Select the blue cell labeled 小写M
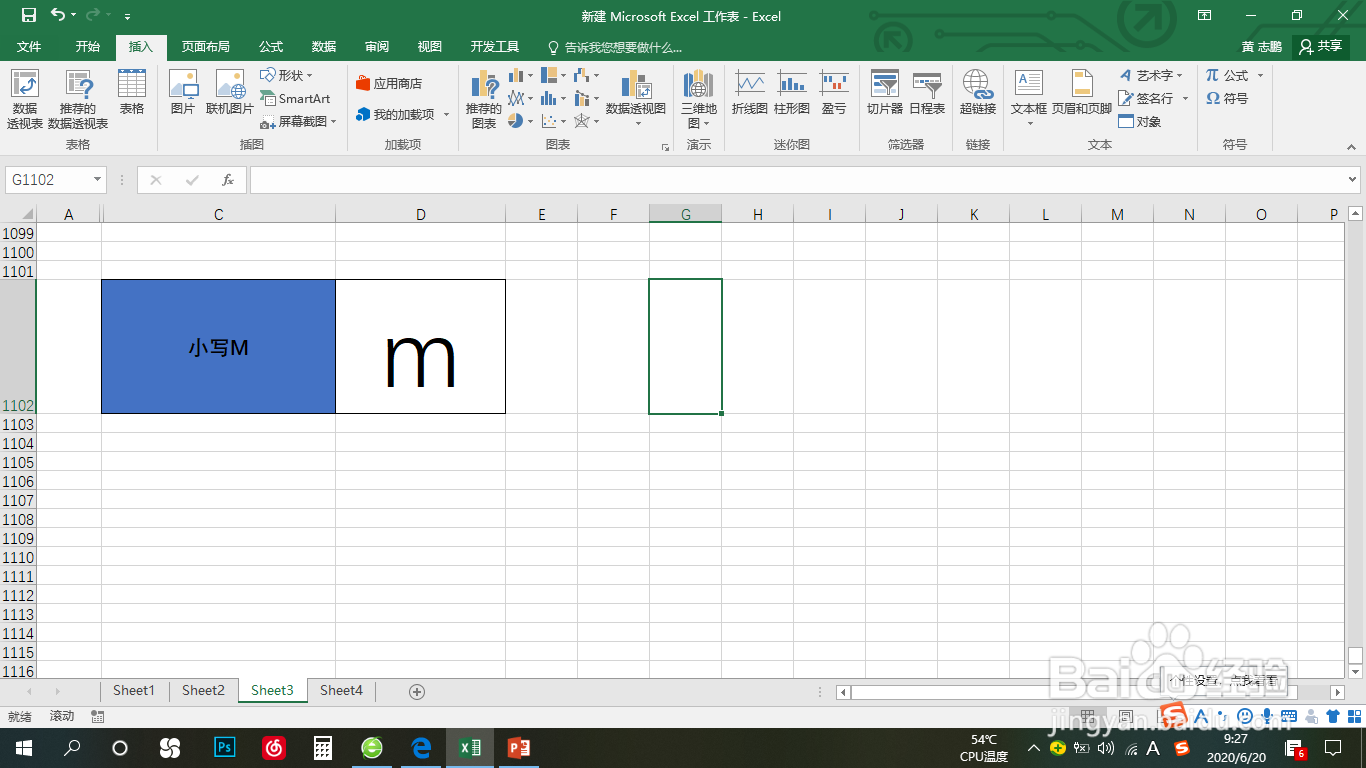 pos(218,347)
